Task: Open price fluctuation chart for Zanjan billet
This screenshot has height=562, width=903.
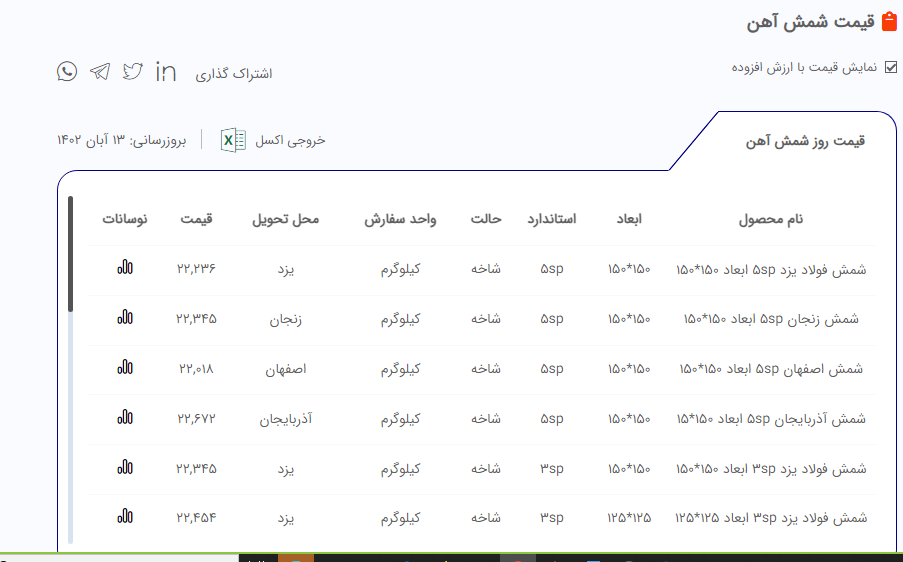Action: tap(125, 318)
